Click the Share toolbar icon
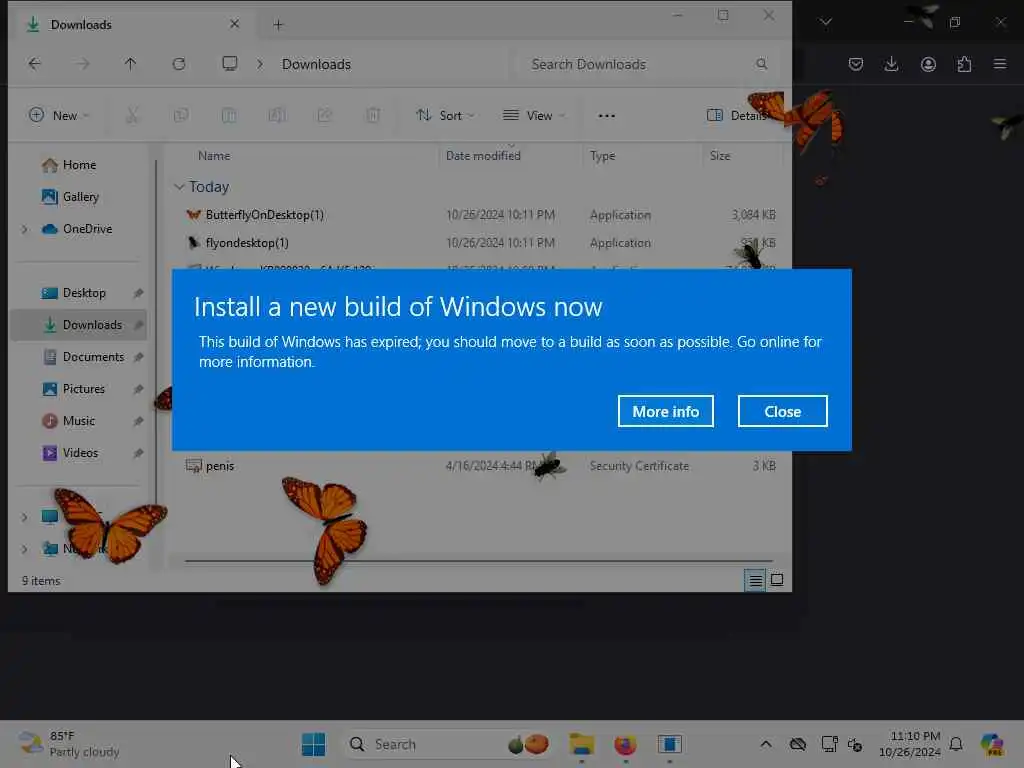 pos(325,116)
